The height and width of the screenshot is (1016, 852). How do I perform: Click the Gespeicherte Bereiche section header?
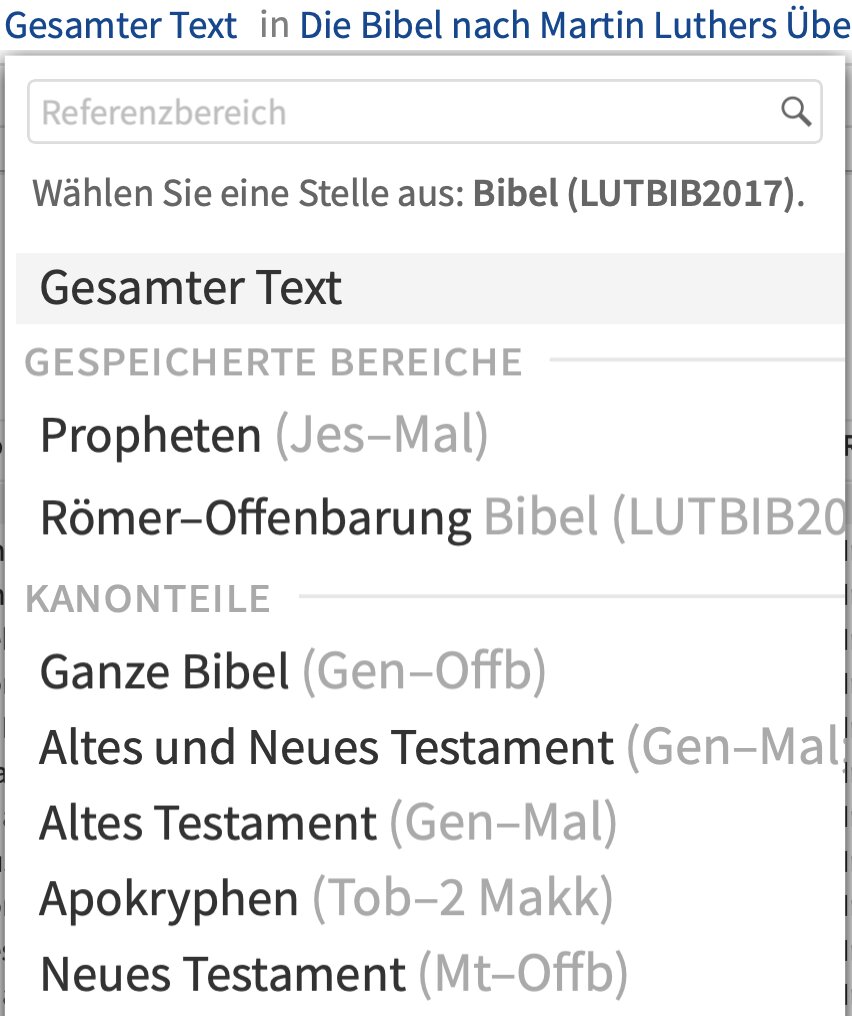tap(273, 362)
